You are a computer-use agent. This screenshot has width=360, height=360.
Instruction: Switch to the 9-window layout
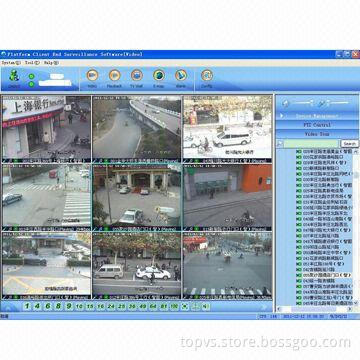(x=69, y=306)
